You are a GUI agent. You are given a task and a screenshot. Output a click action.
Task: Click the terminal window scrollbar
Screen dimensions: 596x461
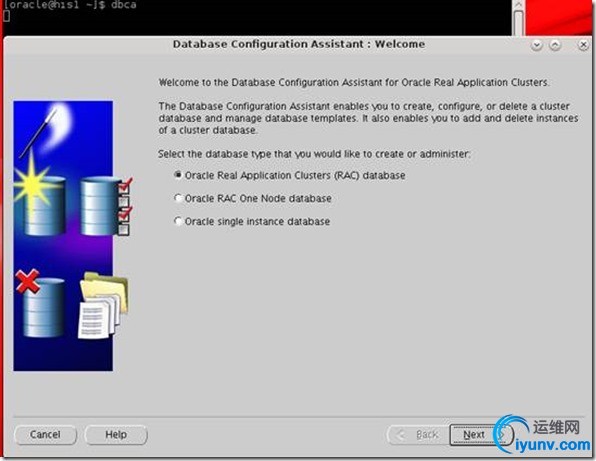tap(518, 17)
